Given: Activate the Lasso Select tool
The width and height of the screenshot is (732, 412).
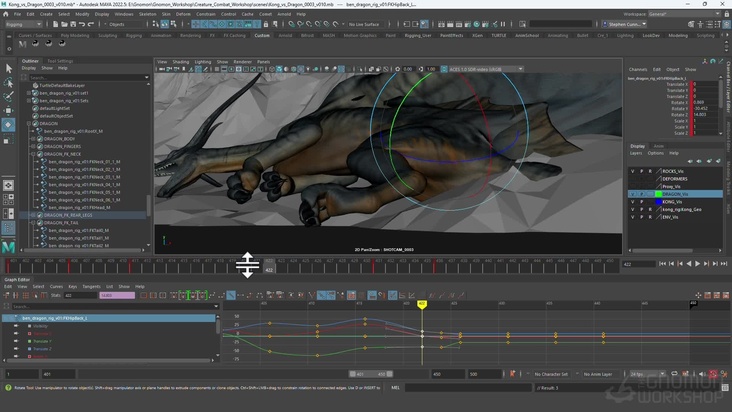Looking at the screenshot, I should (x=9, y=82).
